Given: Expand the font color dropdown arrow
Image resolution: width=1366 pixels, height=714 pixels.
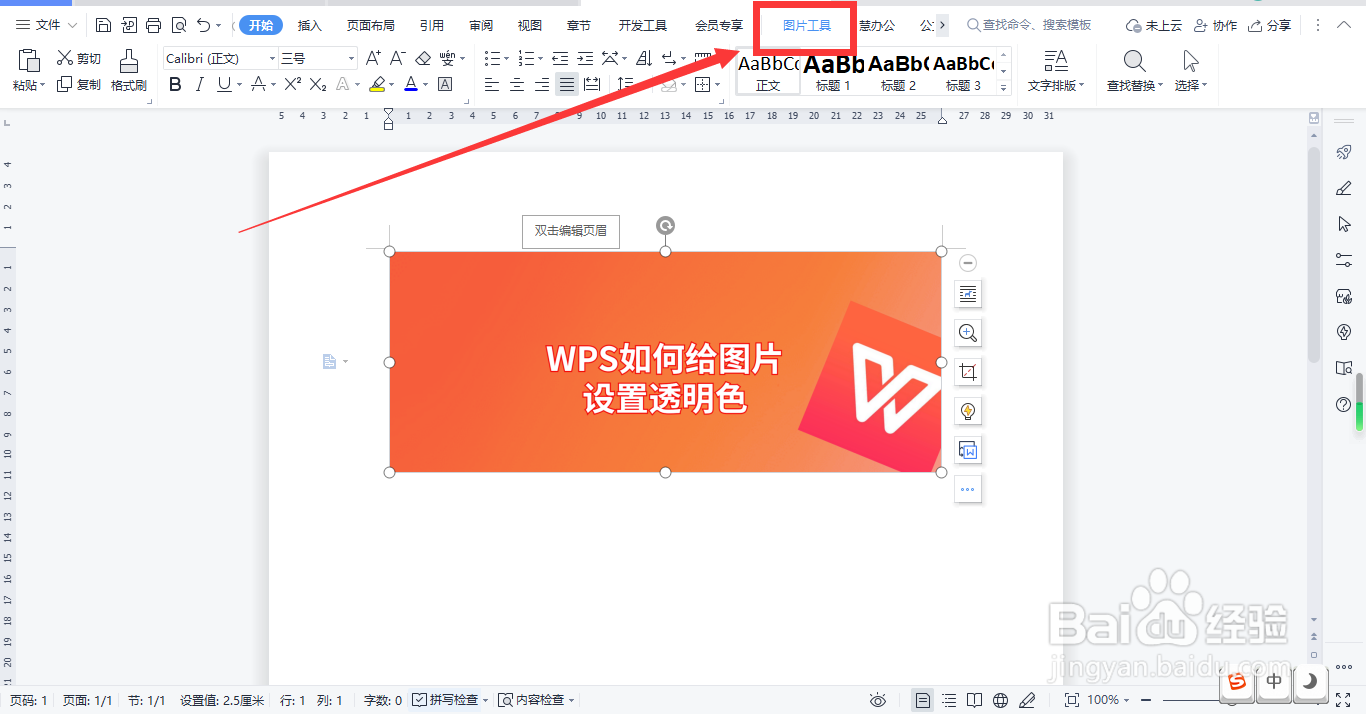Looking at the screenshot, I should pyautogui.click(x=425, y=85).
